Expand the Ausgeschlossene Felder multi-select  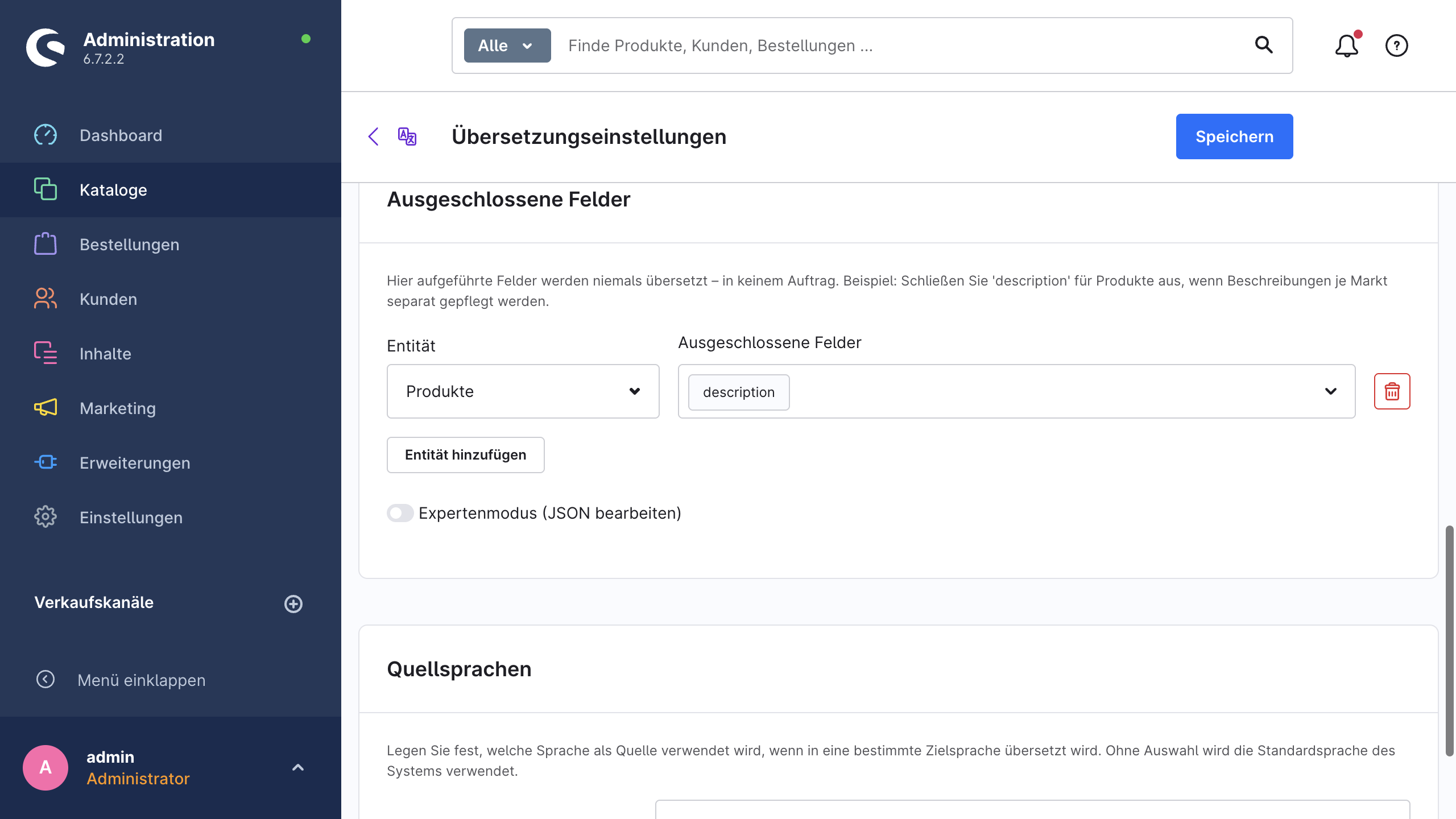(x=1331, y=391)
